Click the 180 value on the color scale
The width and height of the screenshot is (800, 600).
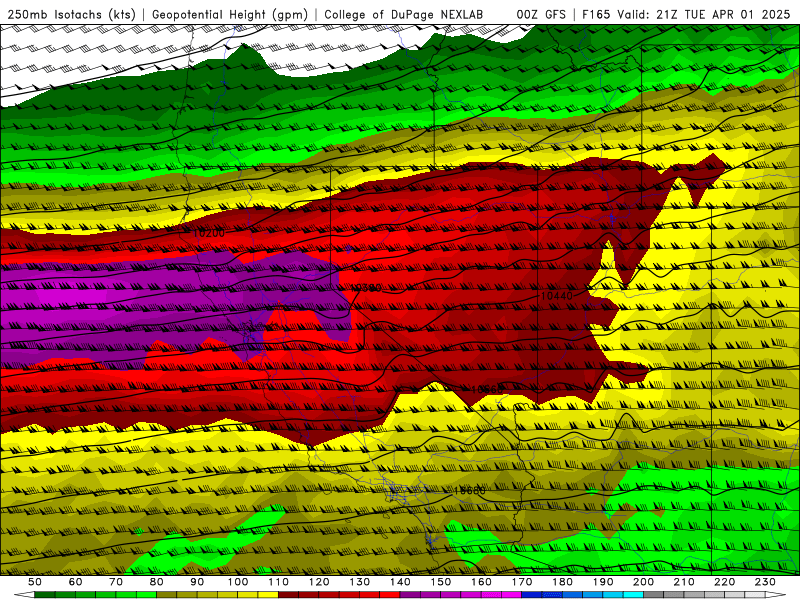(562, 582)
